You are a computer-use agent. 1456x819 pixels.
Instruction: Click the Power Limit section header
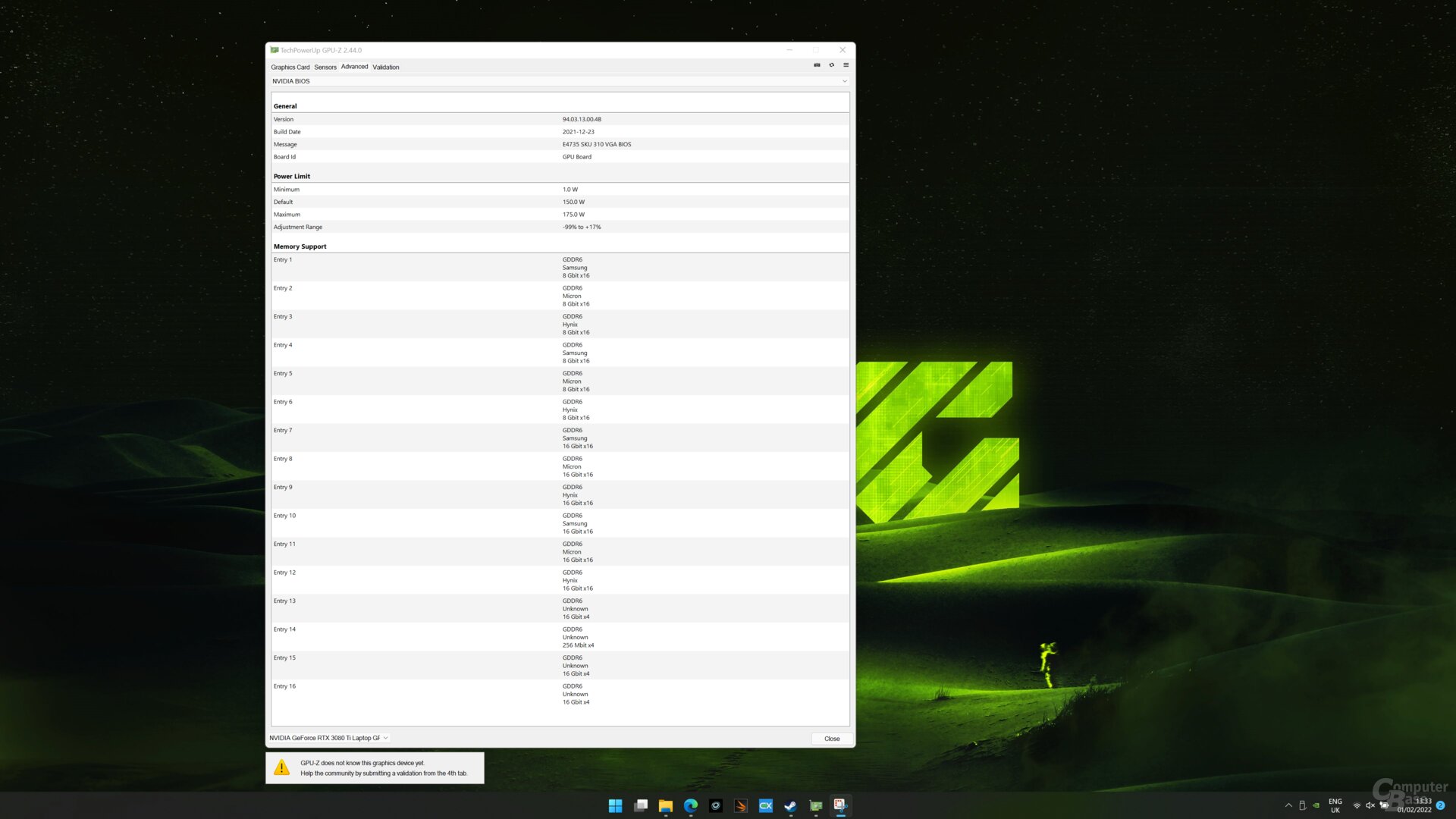pyautogui.click(x=292, y=176)
